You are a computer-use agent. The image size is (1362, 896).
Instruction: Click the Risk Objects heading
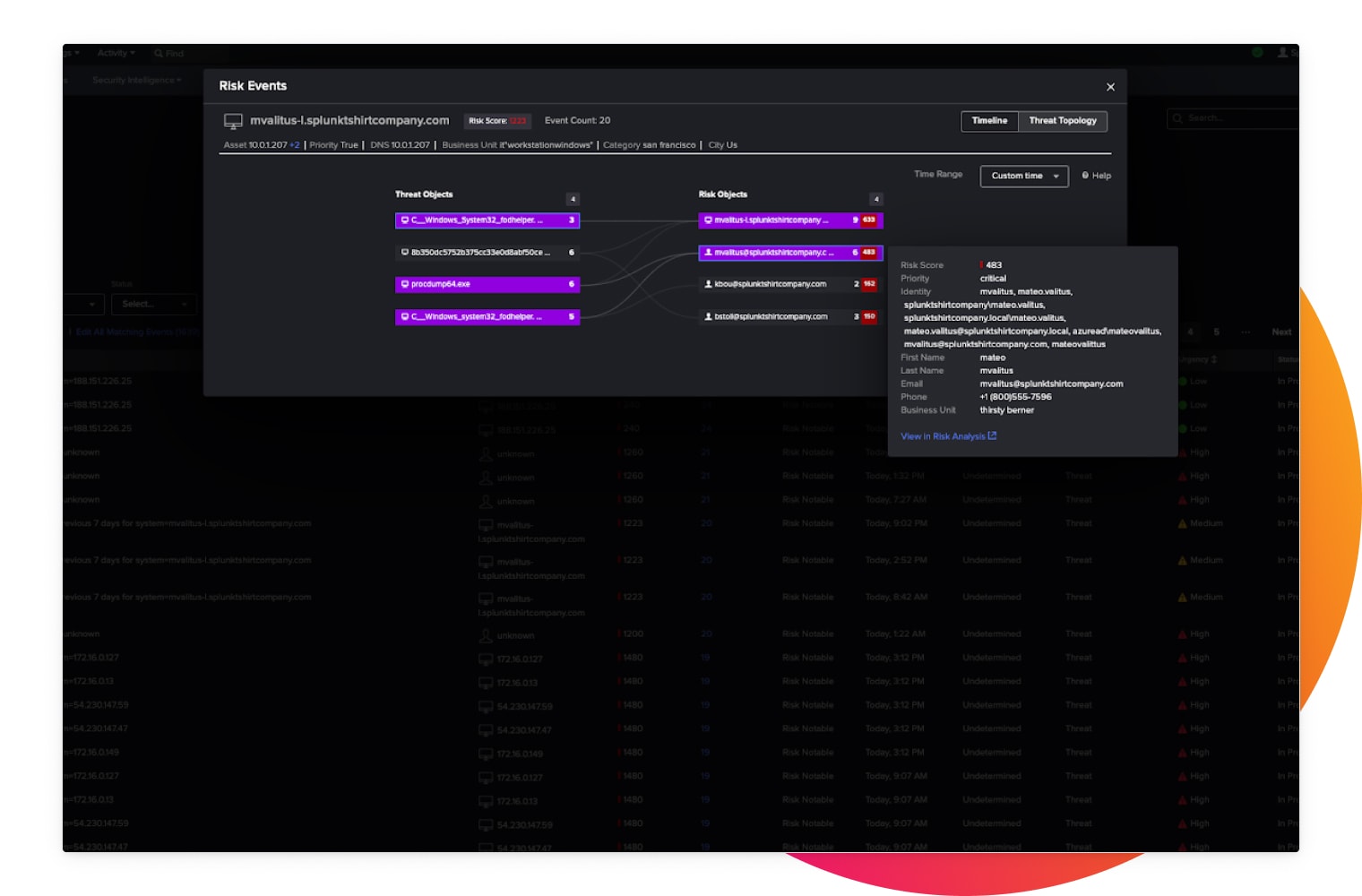(x=723, y=194)
